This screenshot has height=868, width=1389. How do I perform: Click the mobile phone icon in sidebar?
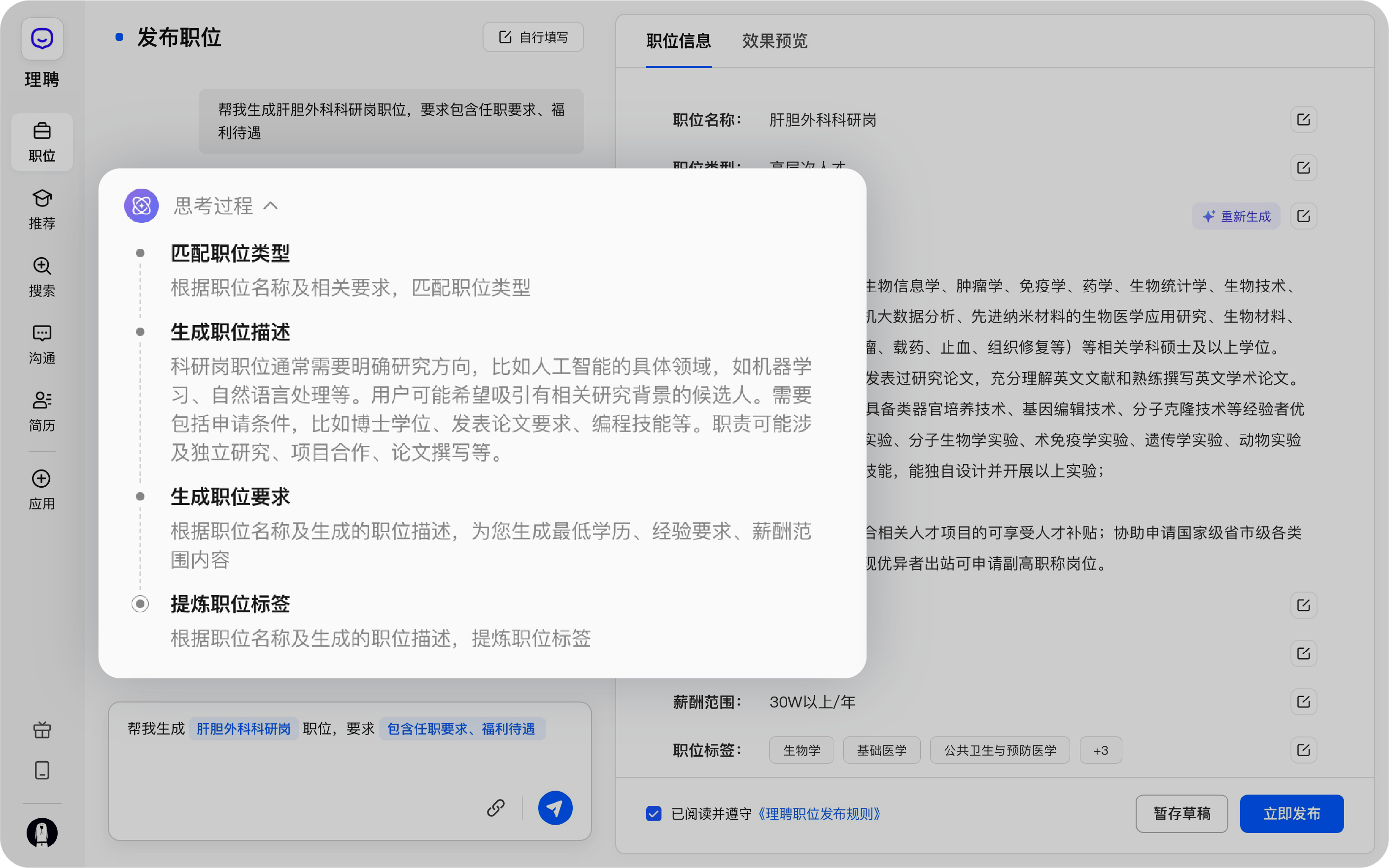[42, 770]
